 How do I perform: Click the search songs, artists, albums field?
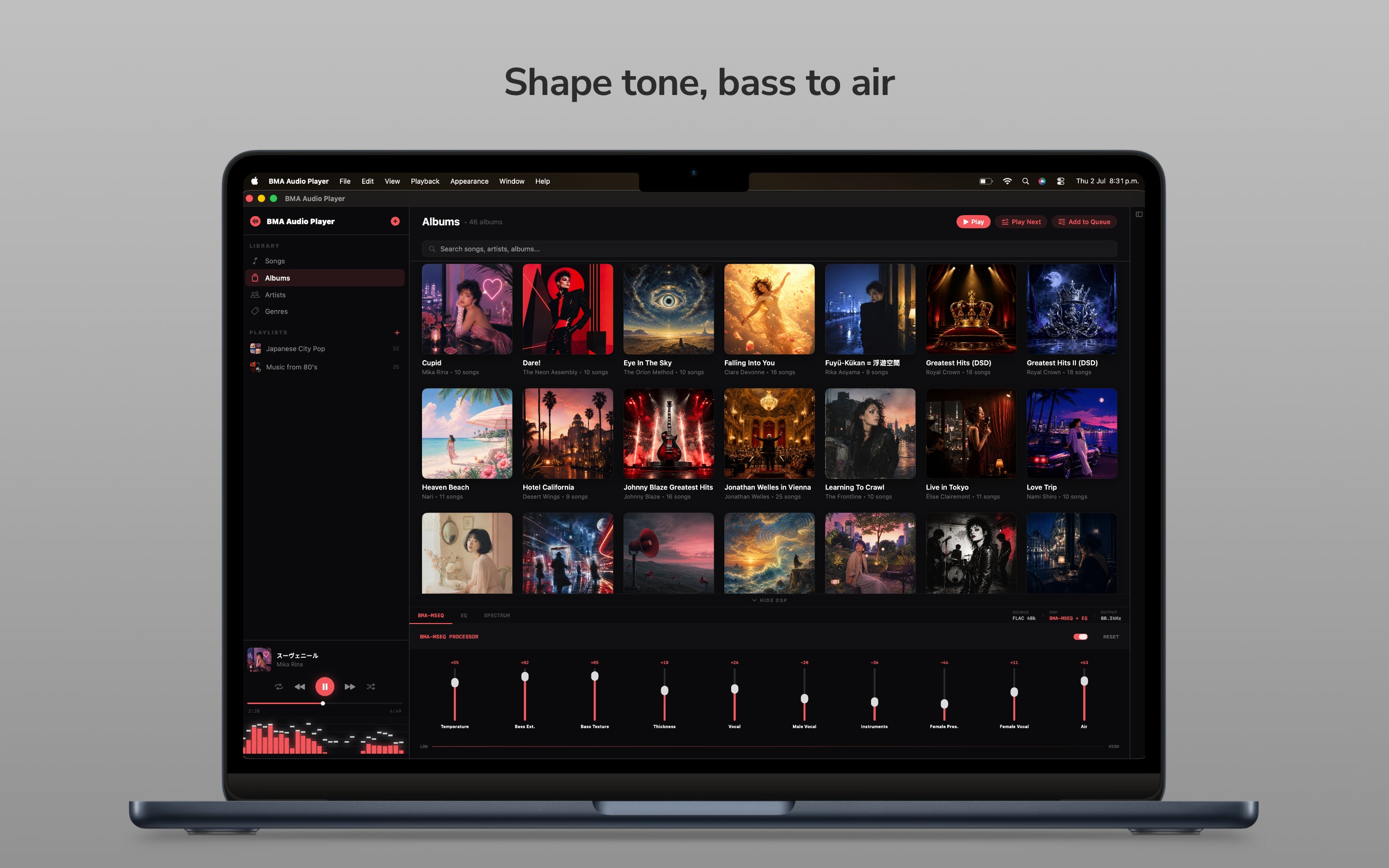(x=769, y=248)
